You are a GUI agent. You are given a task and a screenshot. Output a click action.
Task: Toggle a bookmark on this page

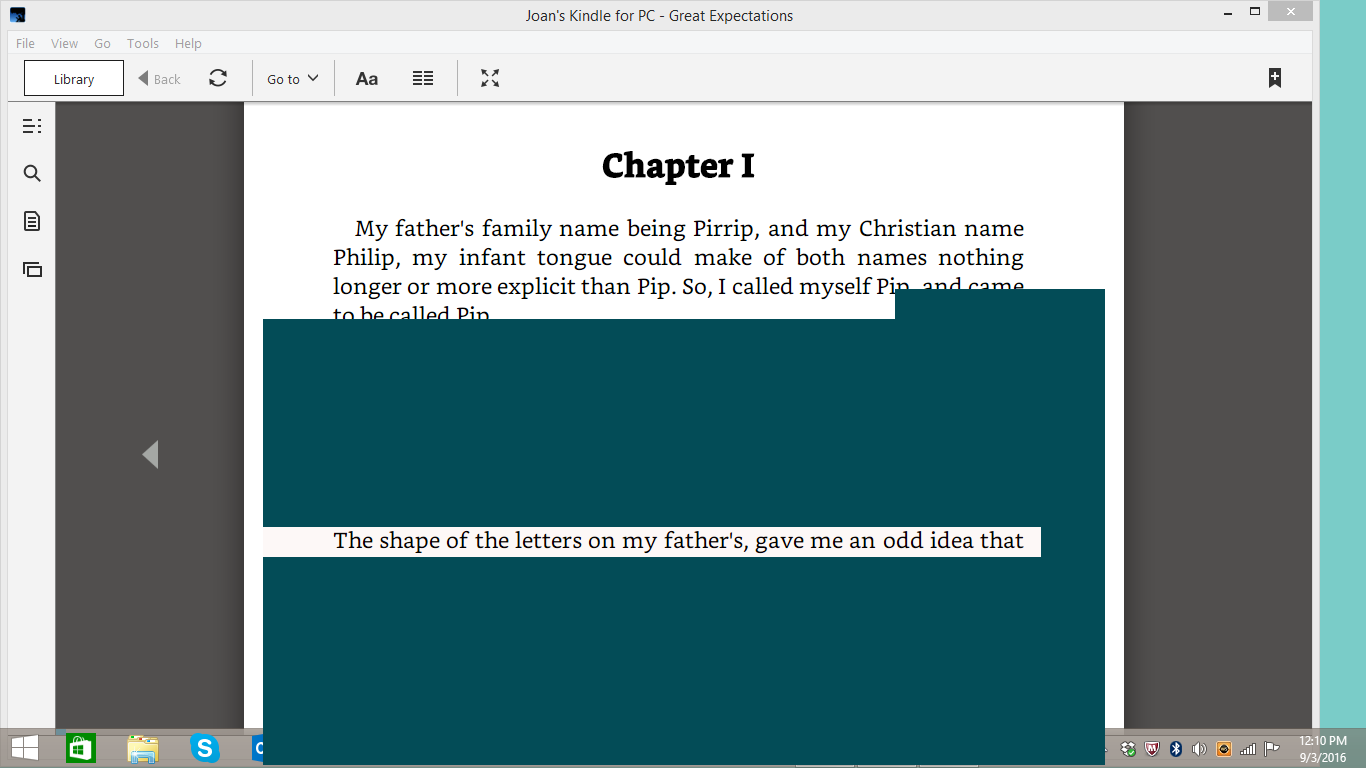point(1274,77)
